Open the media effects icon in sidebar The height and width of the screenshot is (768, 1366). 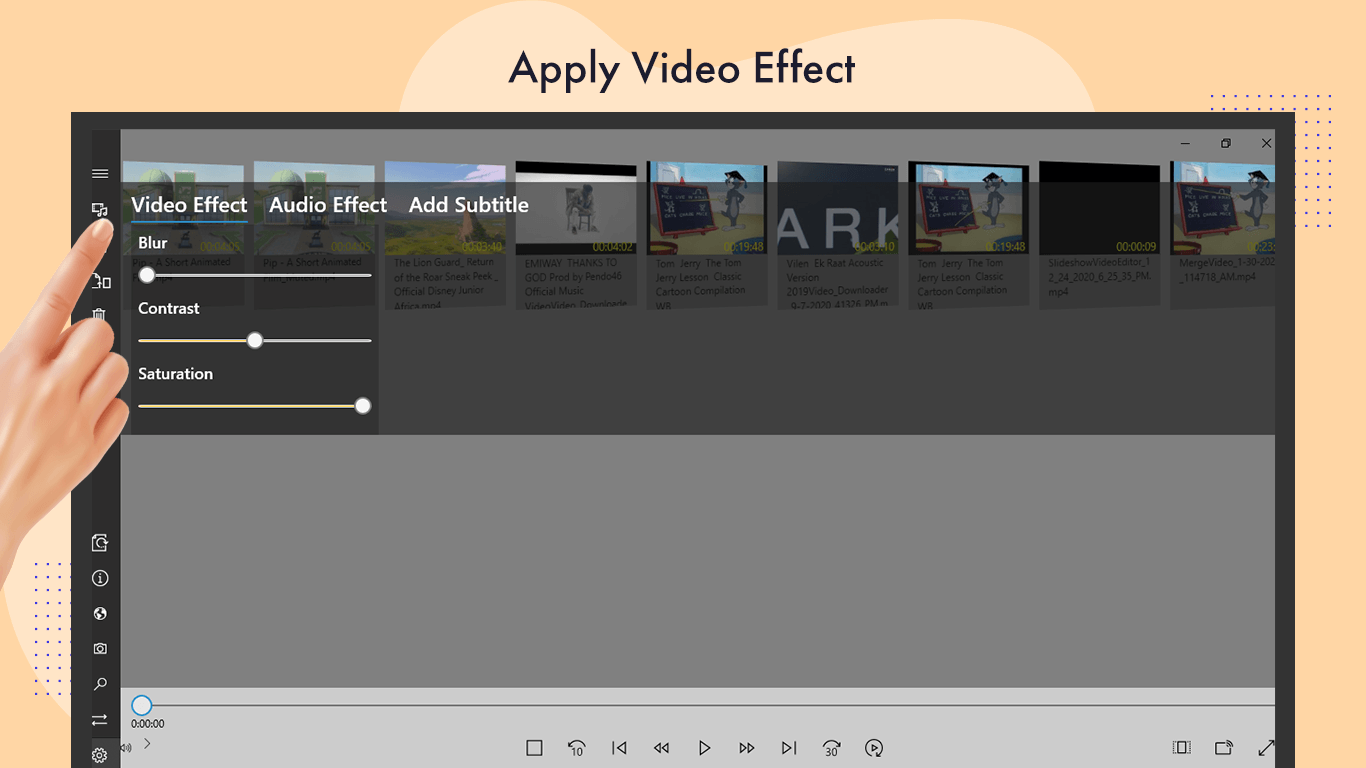tap(100, 210)
